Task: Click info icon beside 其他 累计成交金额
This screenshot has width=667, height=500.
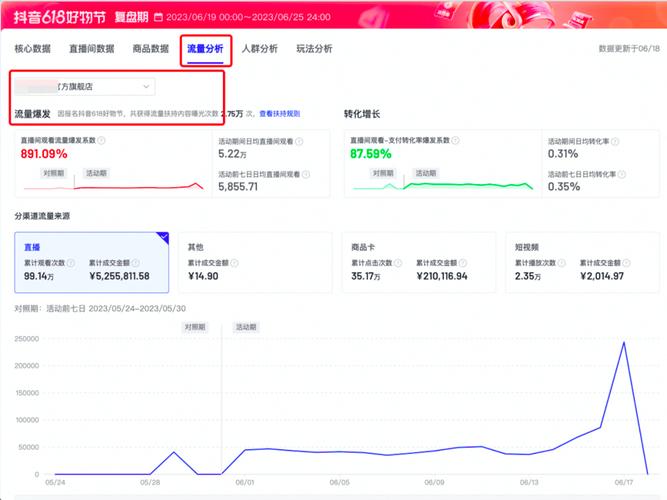Action: click(x=234, y=263)
